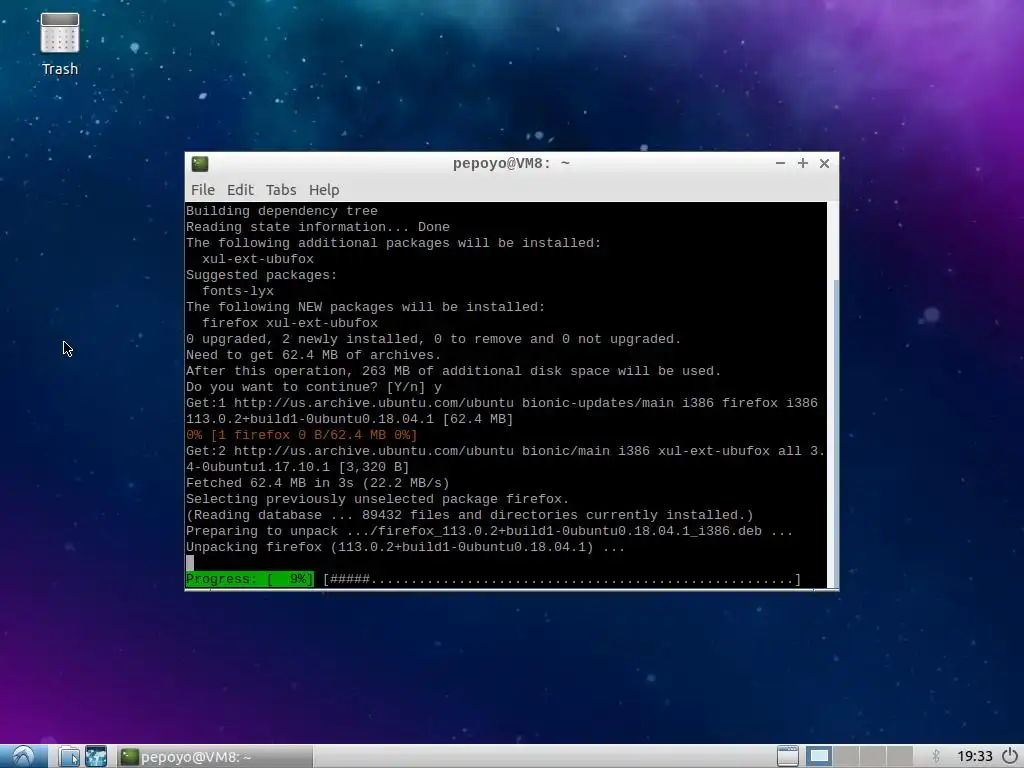Viewport: 1024px width, 768px height.
Task: Click the 'Selecting previously unselected package firefox.' line
Action: click(x=377, y=499)
